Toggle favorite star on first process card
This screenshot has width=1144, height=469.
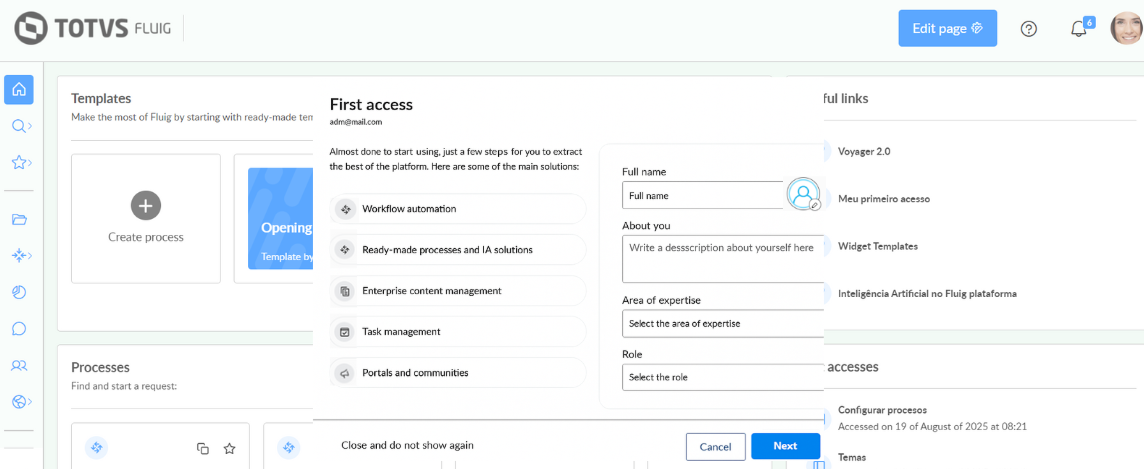point(229,449)
